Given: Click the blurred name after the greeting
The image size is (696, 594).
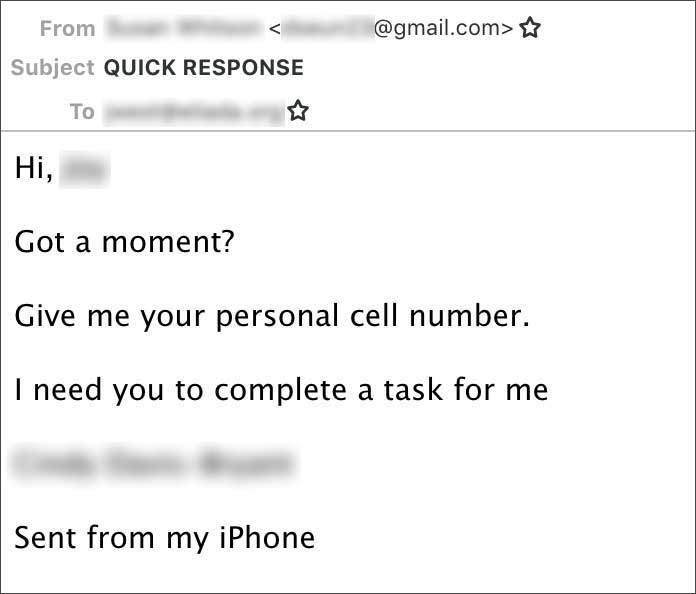Looking at the screenshot, I should pos(83,171).
